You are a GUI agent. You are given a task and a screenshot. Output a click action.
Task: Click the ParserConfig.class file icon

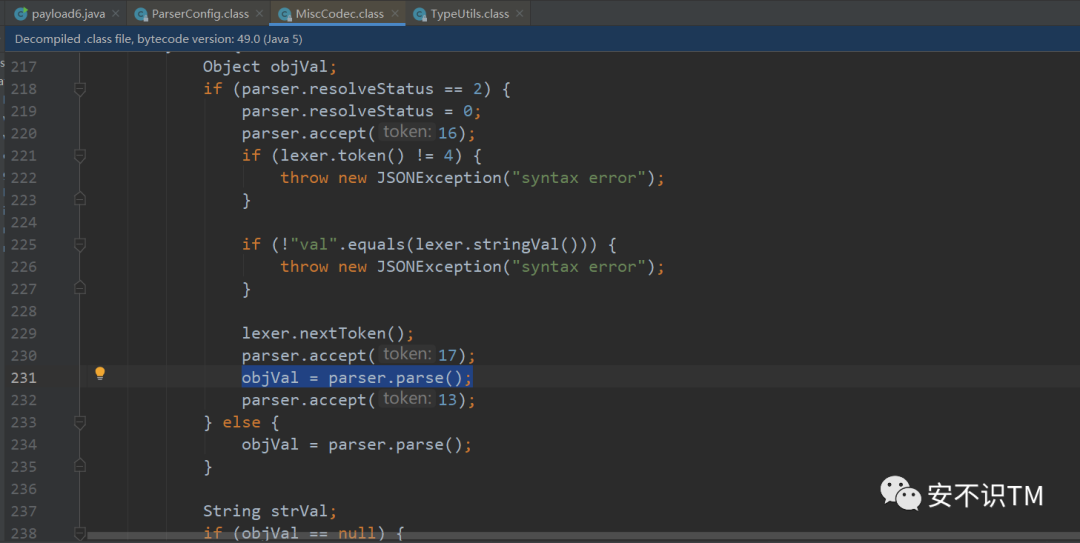[141, 14]
